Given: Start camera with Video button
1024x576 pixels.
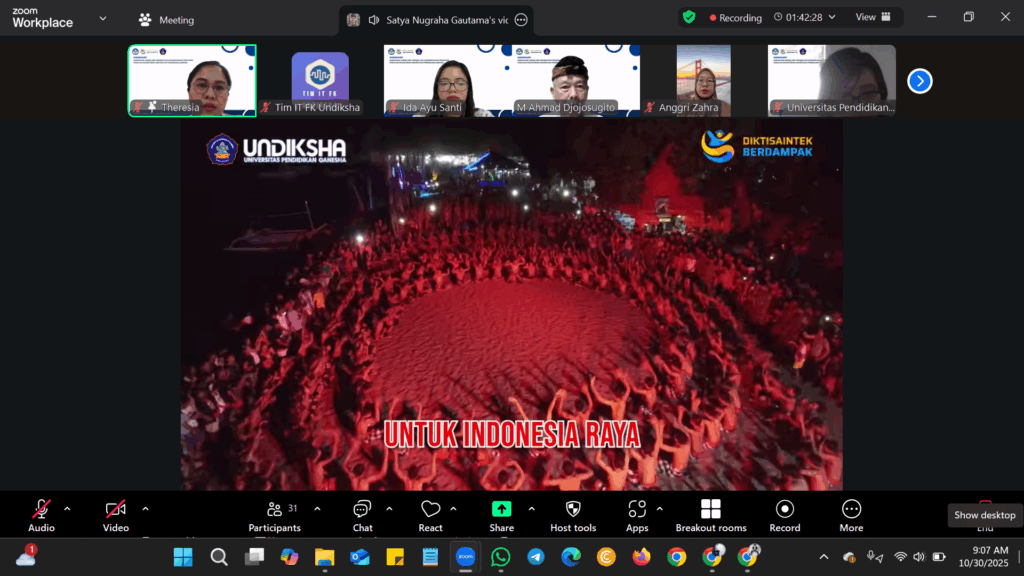Looking at the screenshot, I should [x=115, y=514].
